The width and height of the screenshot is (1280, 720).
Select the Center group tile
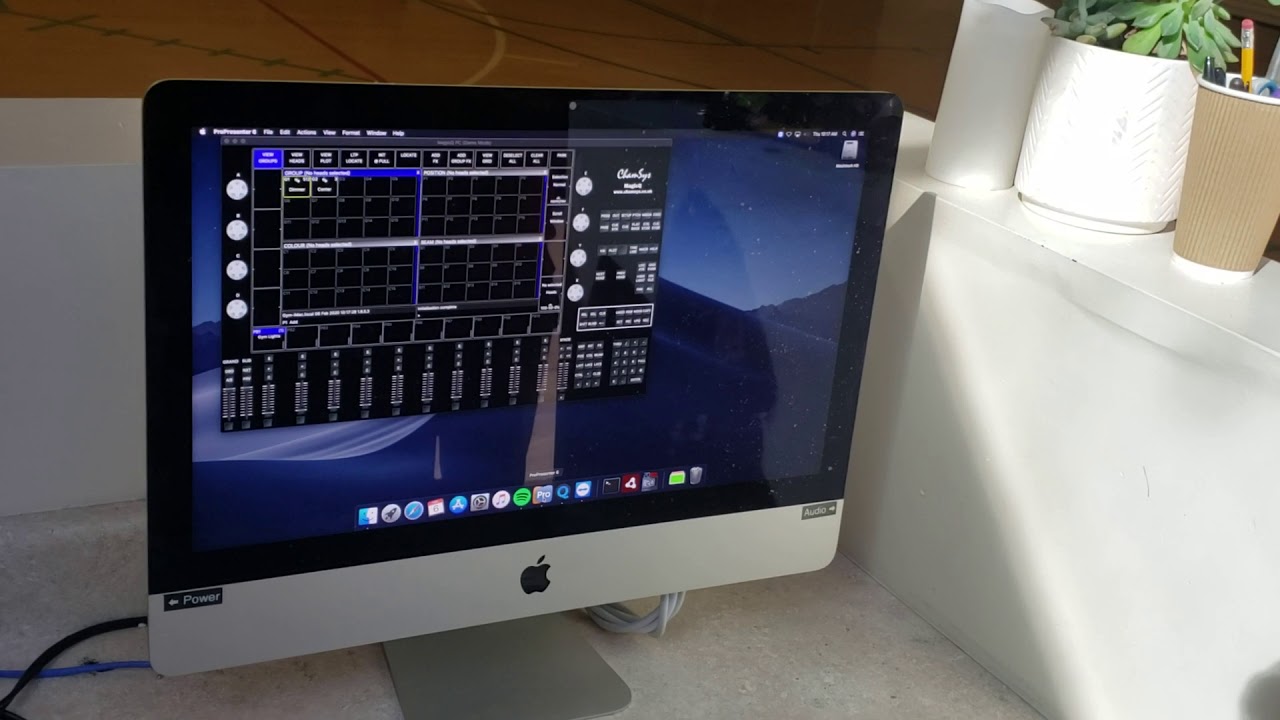click(x=324, y=186)
